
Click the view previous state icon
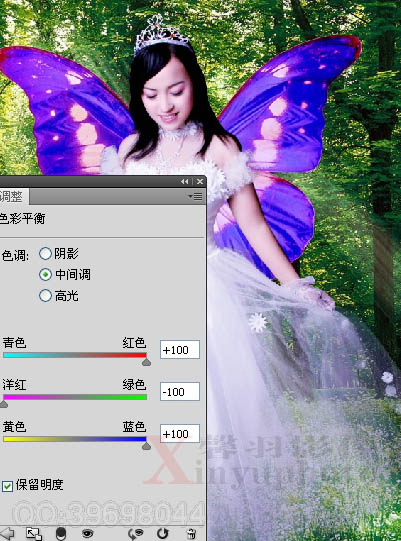pyautogui.click(x=135, y=534)
